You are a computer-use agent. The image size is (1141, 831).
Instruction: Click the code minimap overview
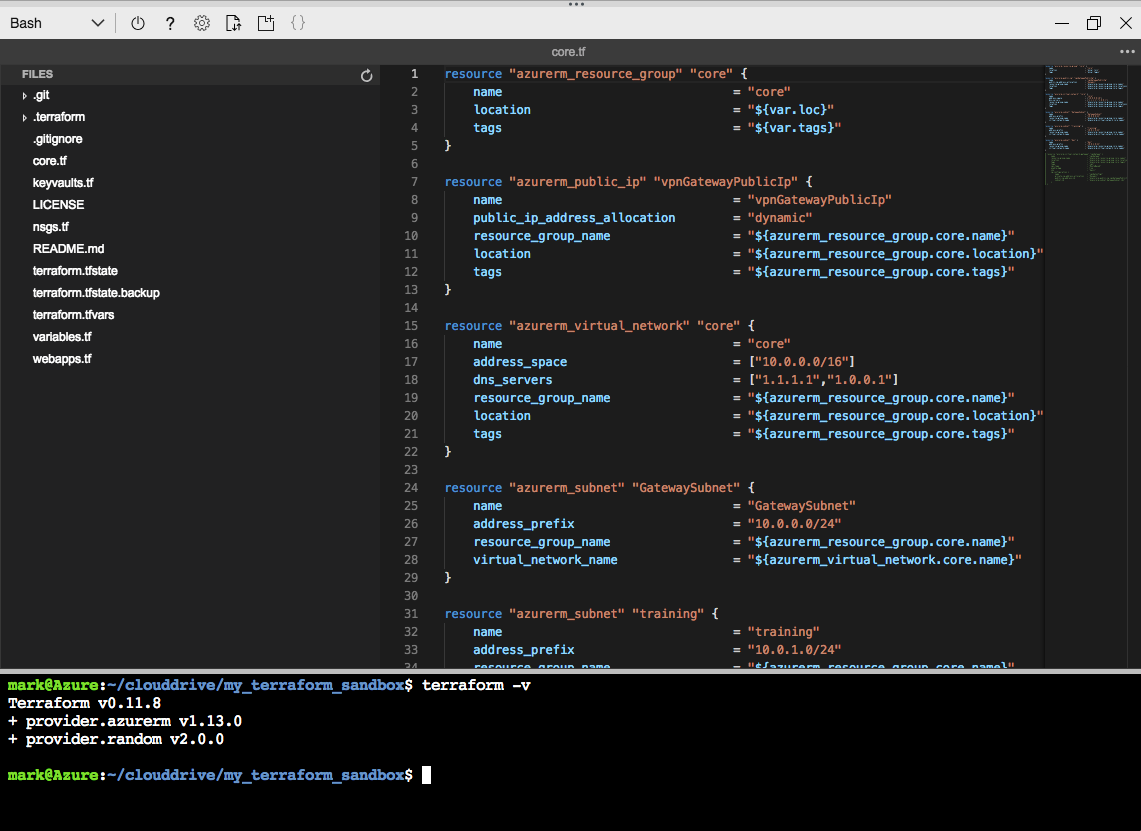(x=1087, y=124)
